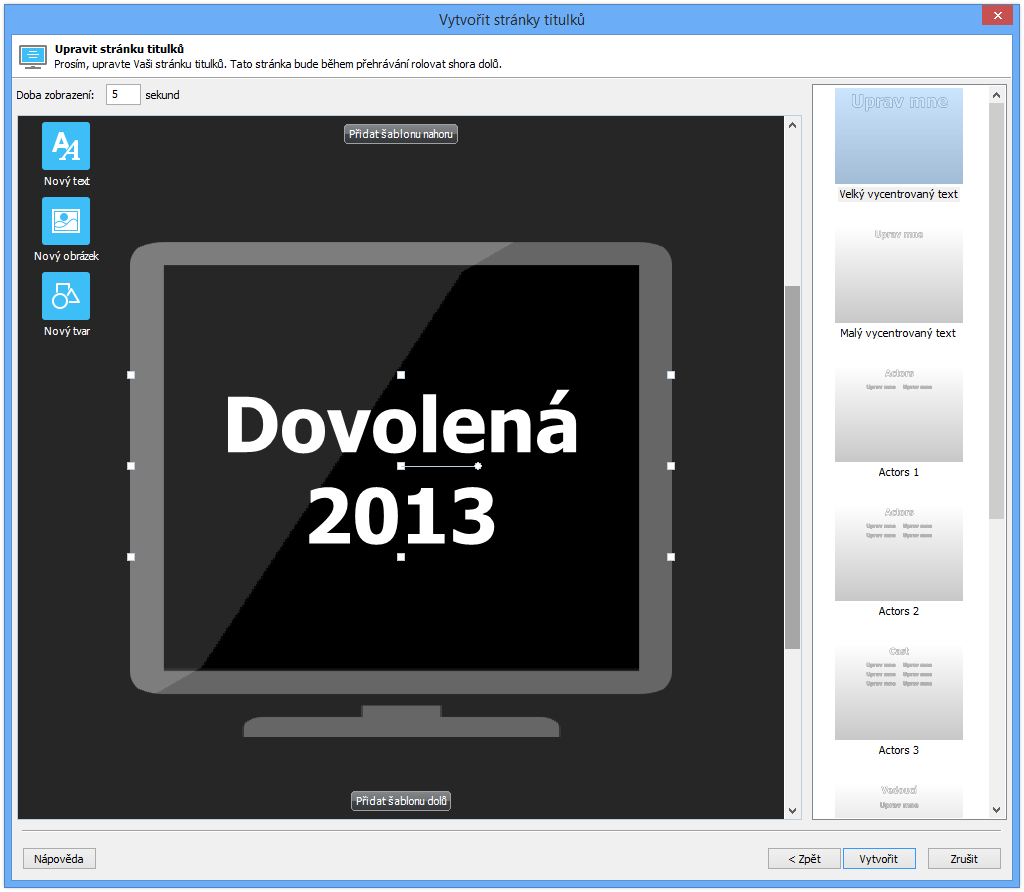Click canvas scrollbar down arrow
The width and height of the screenshot is (1024, 892).
pos(792,810)
